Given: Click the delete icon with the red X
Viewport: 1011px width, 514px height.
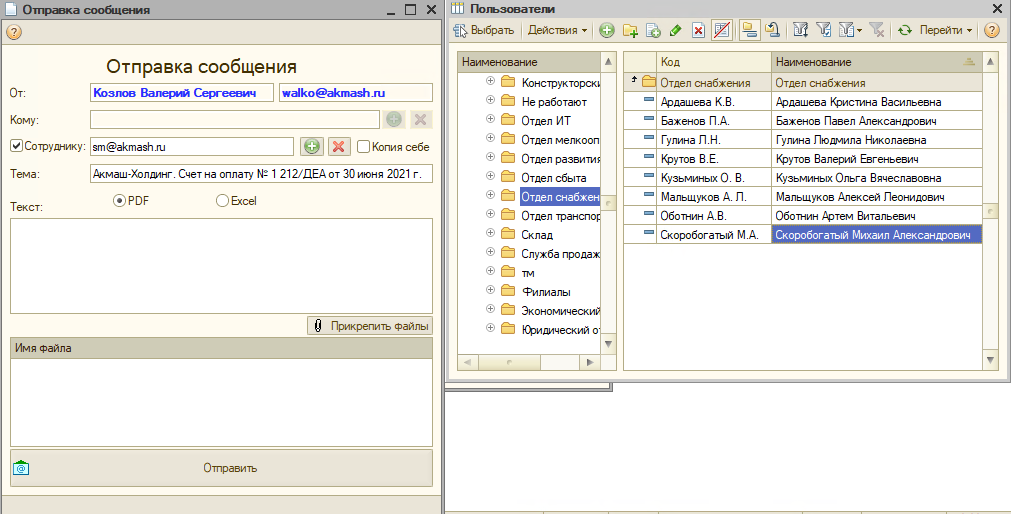Looking at the screenshot, I should [x=698, y=30].
